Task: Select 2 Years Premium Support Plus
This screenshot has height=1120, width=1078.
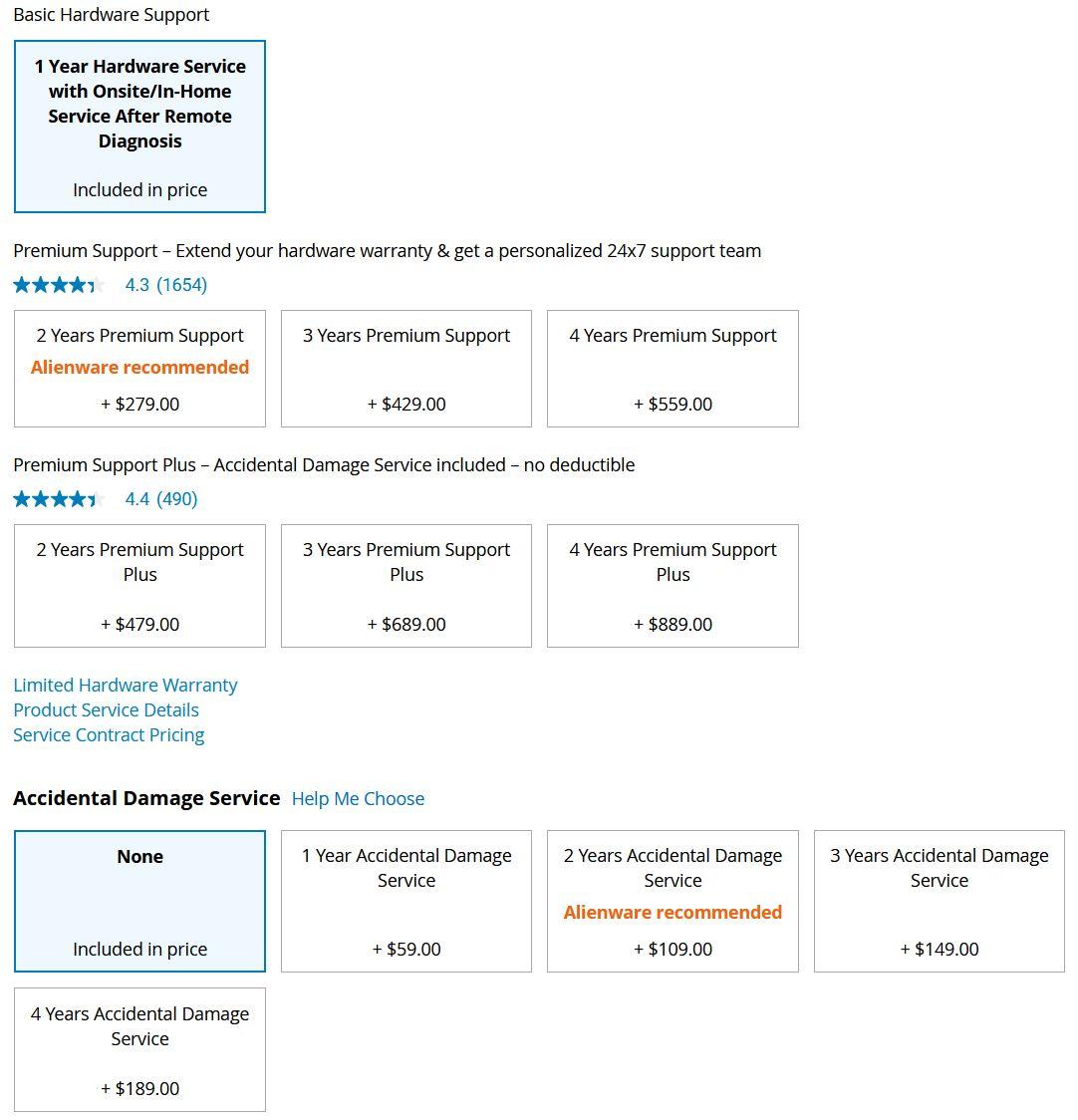Action: tap(139, 586)
